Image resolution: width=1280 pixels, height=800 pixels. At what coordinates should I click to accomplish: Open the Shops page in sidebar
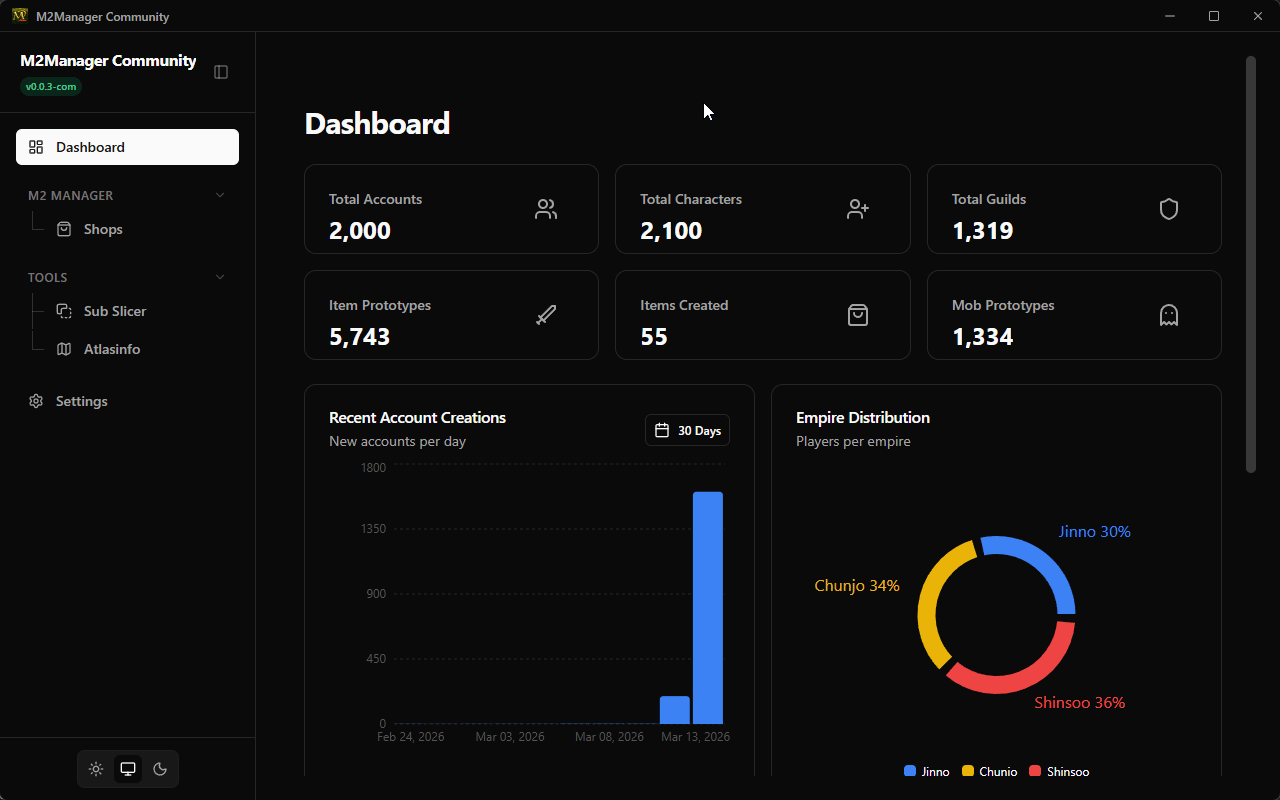pyautogui.click(x=103, y=229)
